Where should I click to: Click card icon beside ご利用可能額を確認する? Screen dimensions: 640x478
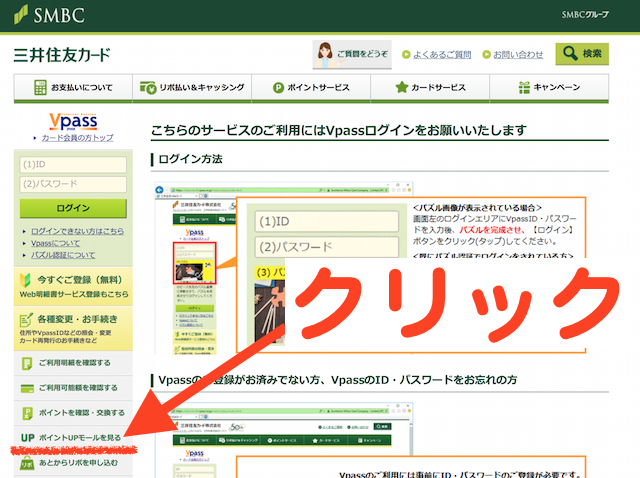pos(27,389)
